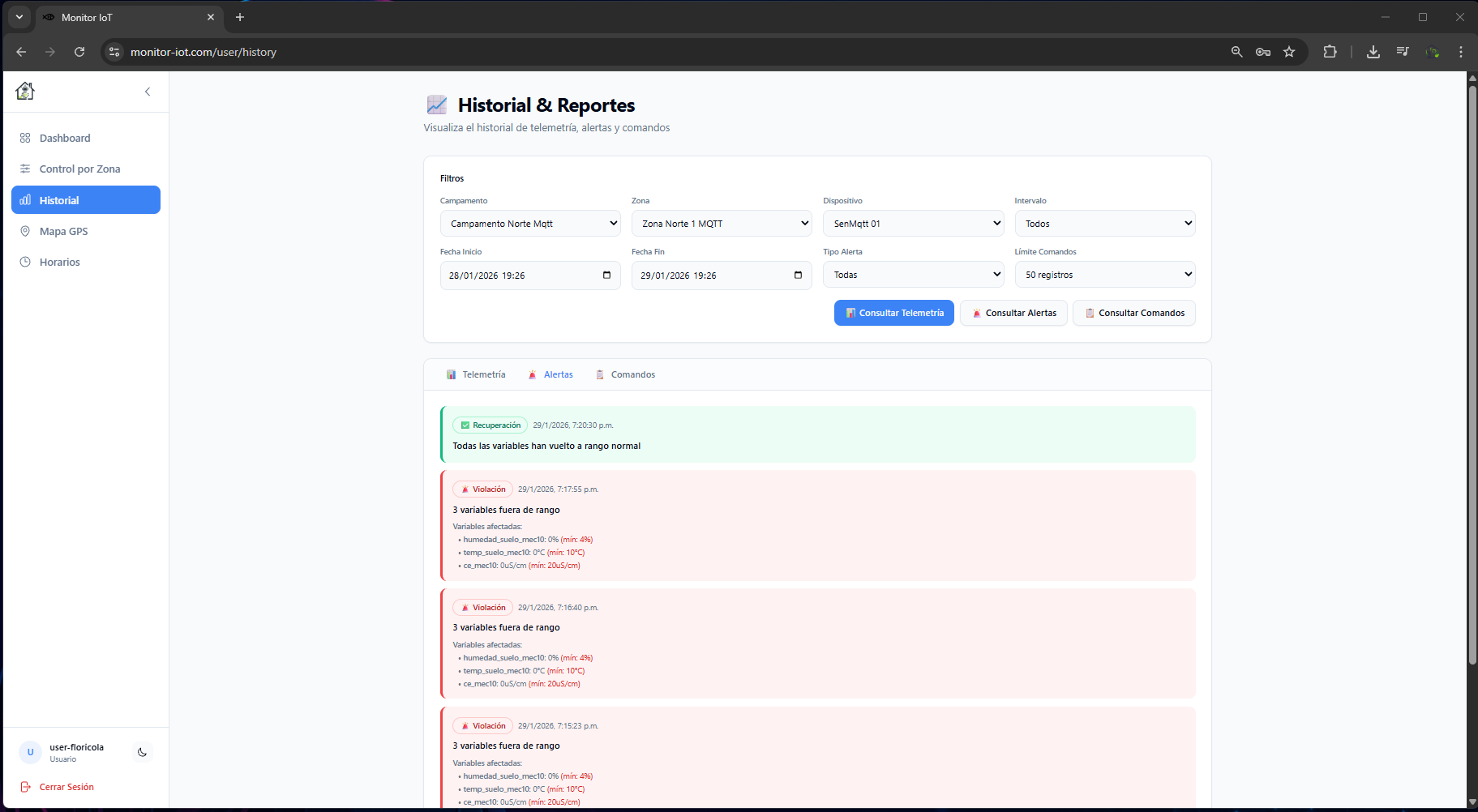The height and width of the screenshot is (812, 1478).
Task: Click the Consultar Telemetría button
Action: pyautogui.click(x=893, y=313)
